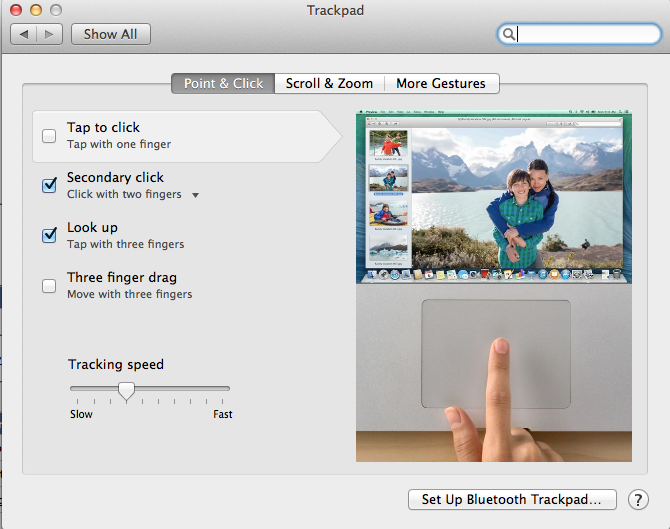Close the Trackpad window
This screenshot has width=670, height=529.
click(16, 10)
